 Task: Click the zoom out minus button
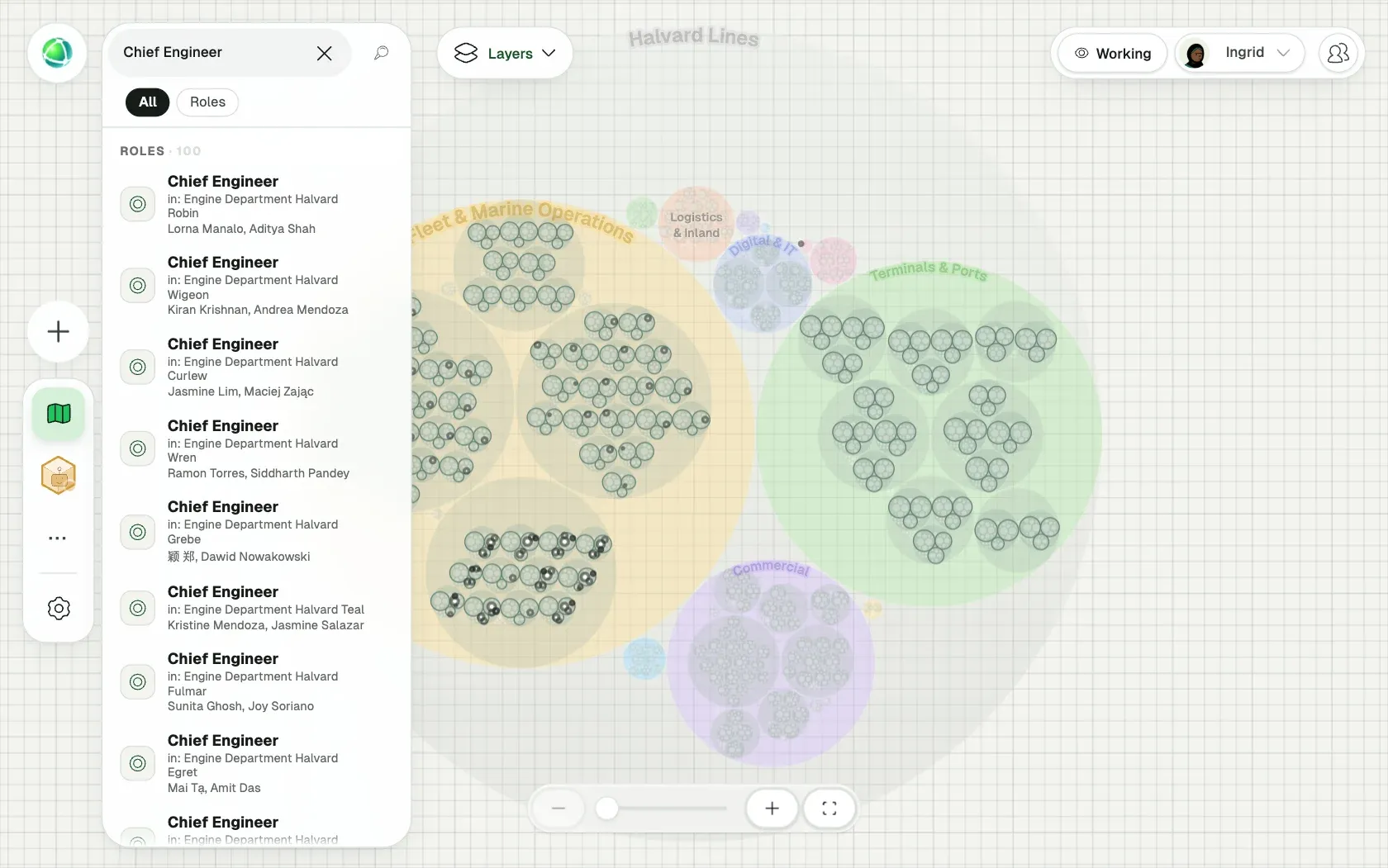pos(558,809)
